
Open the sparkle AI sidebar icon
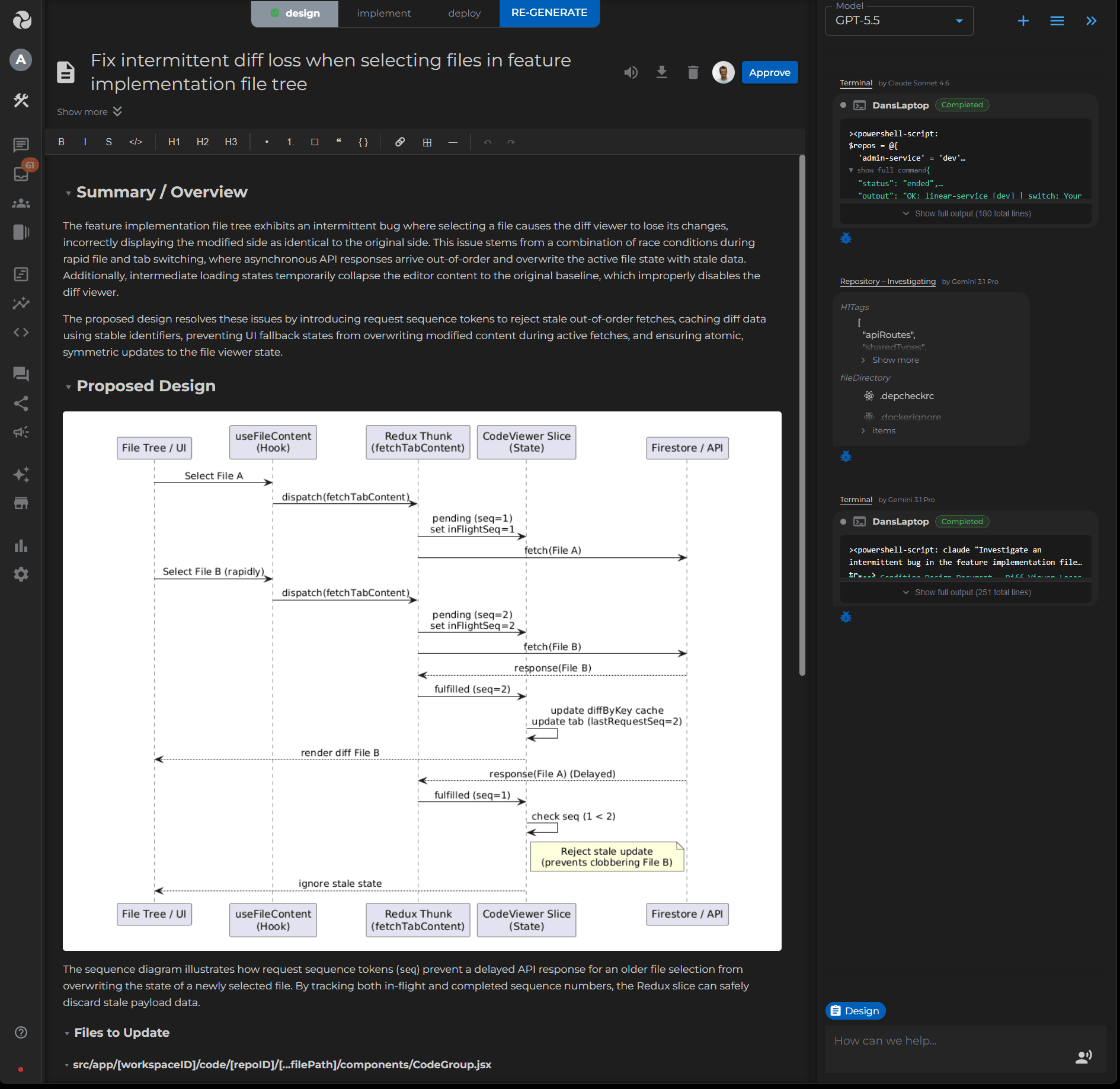click(x=21, y=474)
